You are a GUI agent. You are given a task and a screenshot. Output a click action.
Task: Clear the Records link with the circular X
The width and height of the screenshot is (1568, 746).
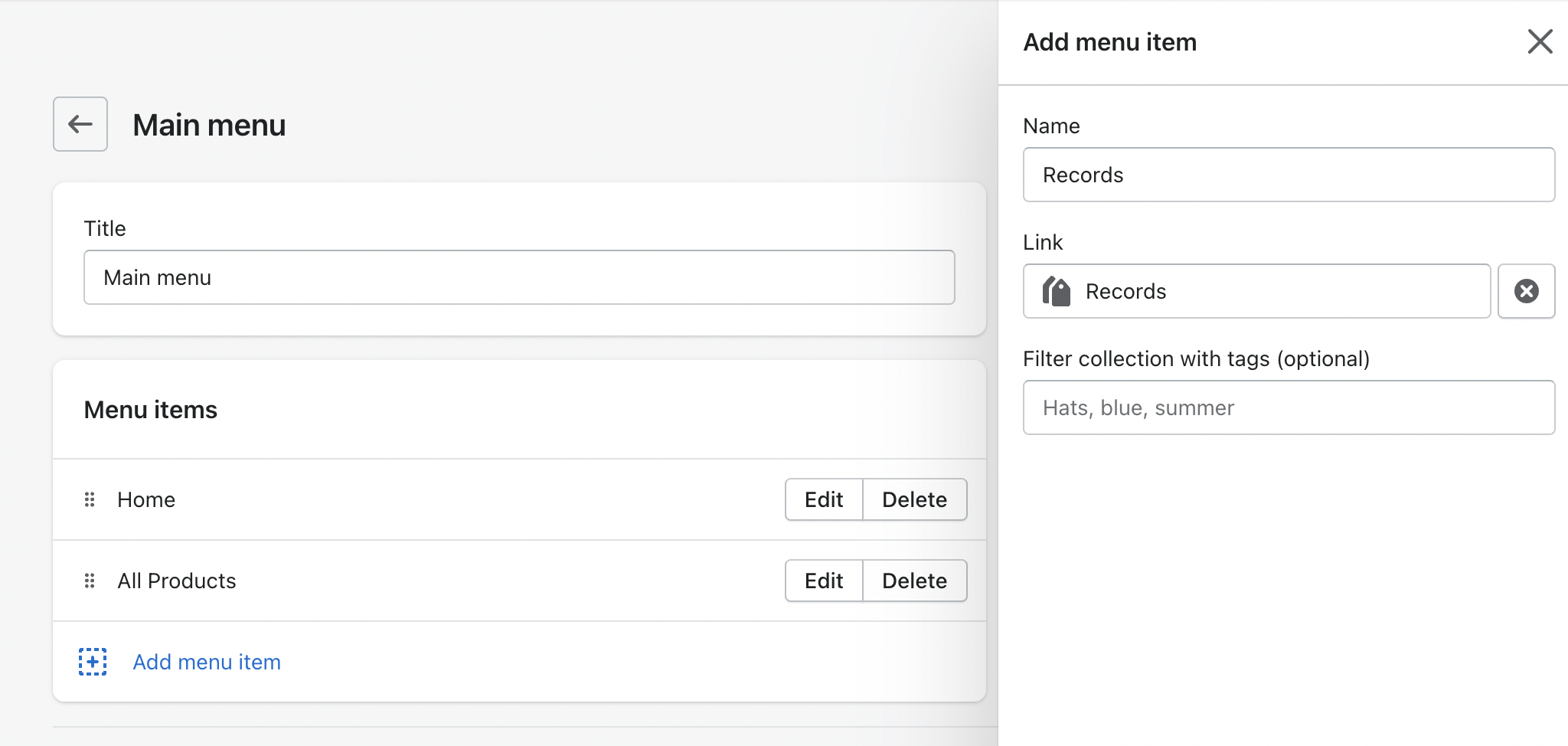tap(1526, 290)
